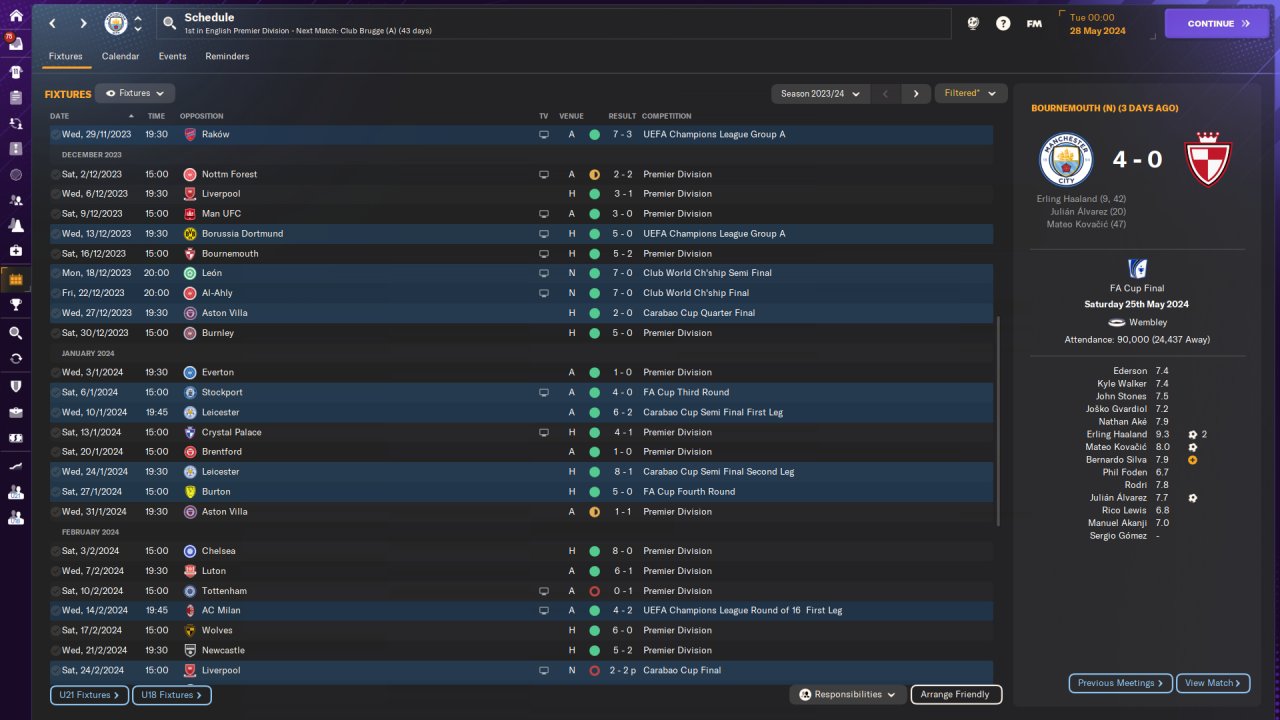This screenshot has height=720, width=1280.
Task: Switch to the Fixtures tab
Action: pos(66,56)
